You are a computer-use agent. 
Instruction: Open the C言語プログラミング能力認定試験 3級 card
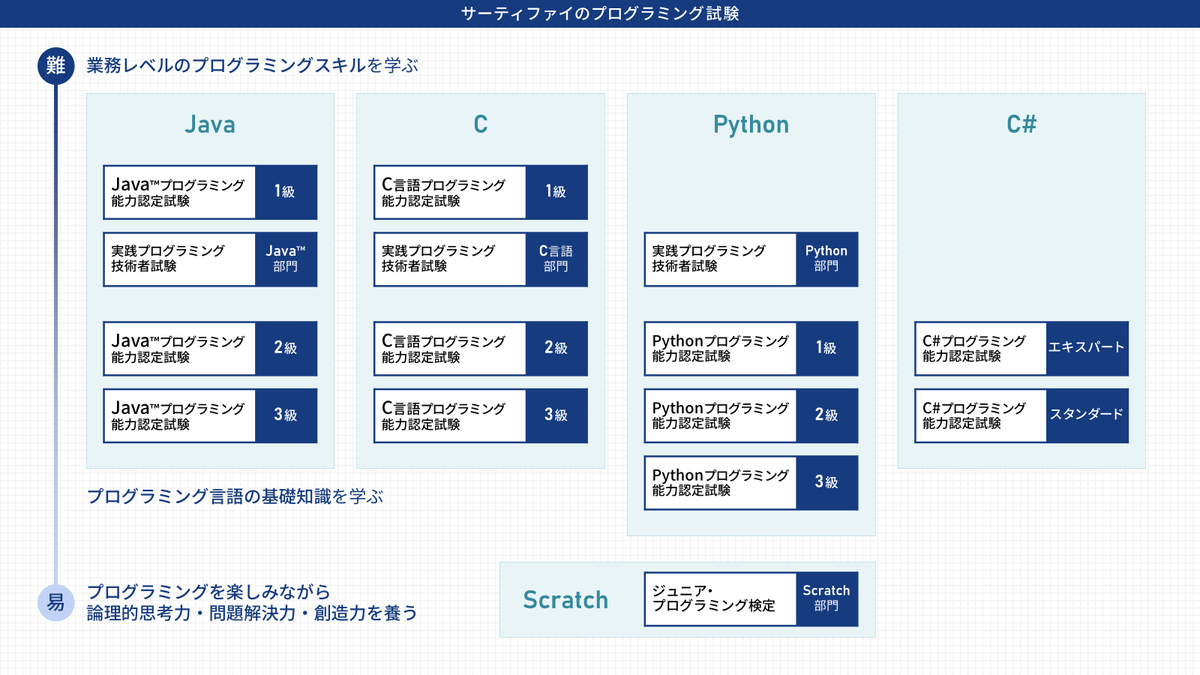click(481, 415)
